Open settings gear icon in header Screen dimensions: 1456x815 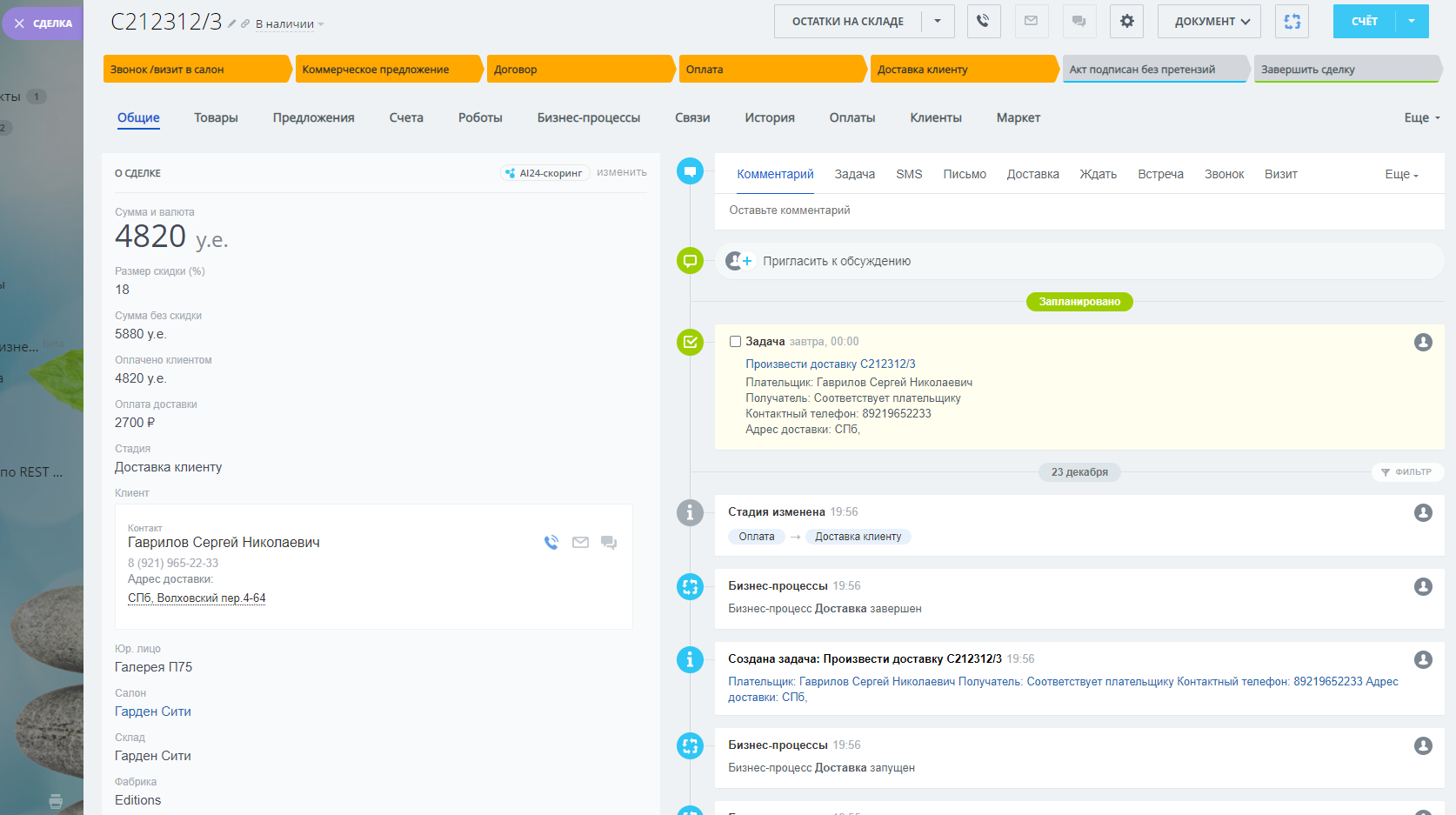coord(1126,21)
